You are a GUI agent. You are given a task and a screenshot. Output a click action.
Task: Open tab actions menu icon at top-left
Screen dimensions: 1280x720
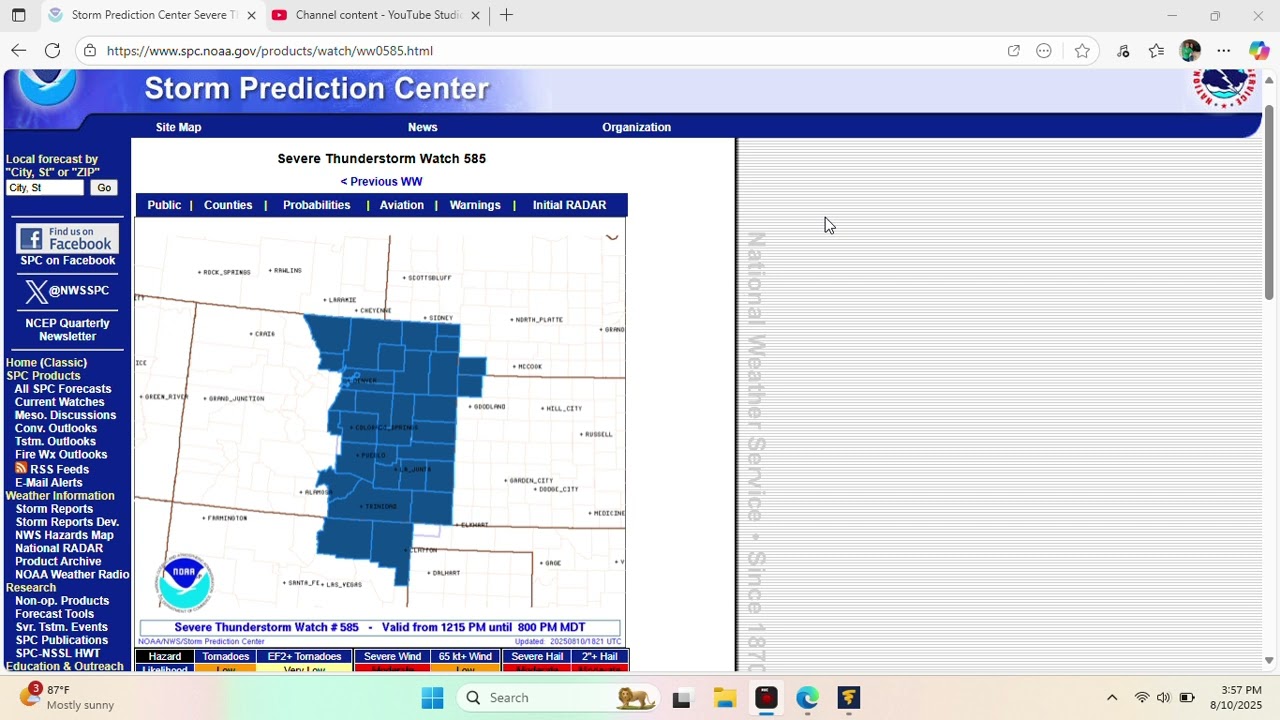18,15
